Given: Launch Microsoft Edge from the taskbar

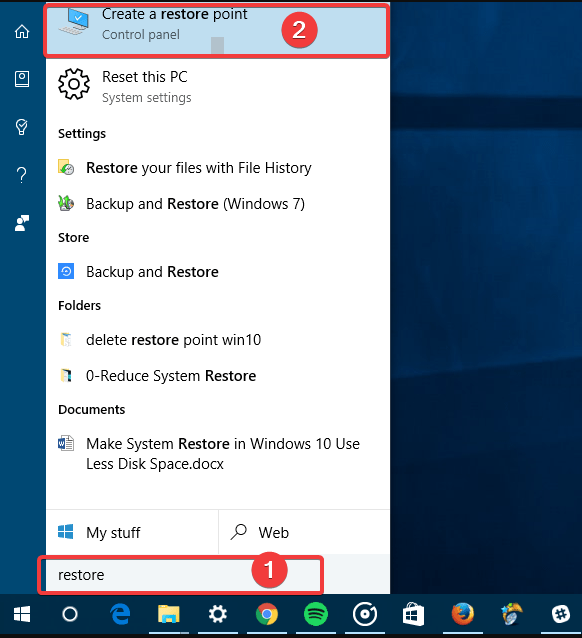Looking at the screenshot, I should click(120, 614).
